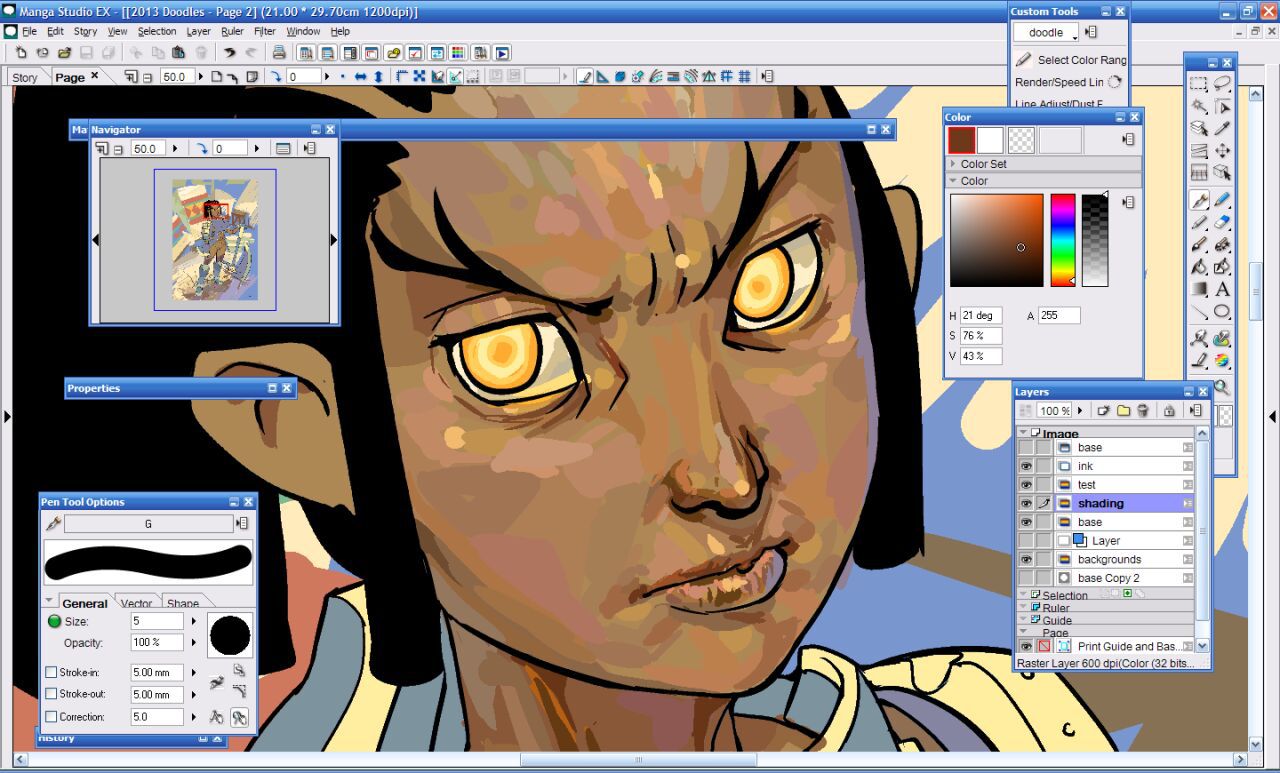Viewport: 1280px width, 773px height.
Task: Open the pen Opacity slider arrow
Action: [x=194, y=642]
